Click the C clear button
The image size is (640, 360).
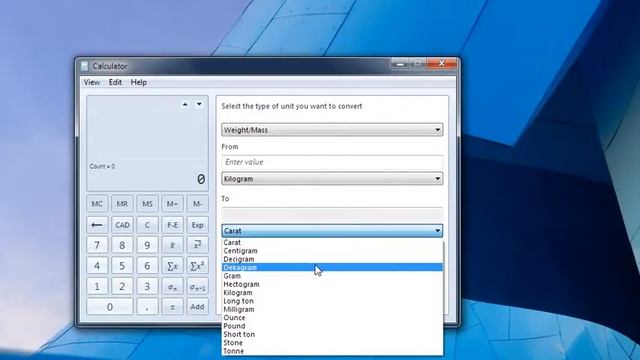[x=147, y=225]
